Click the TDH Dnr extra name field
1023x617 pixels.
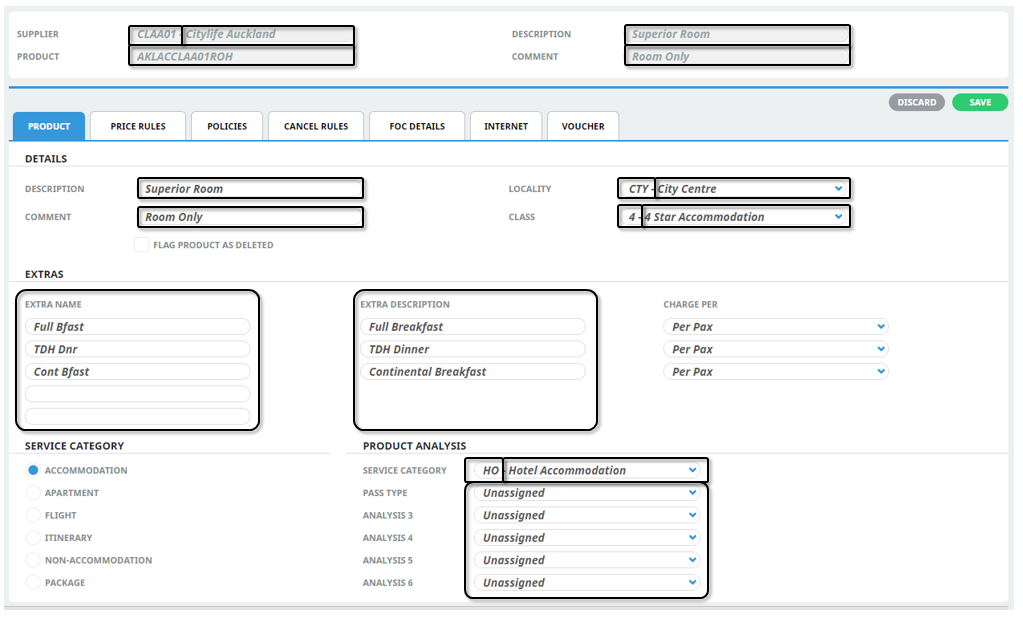[138, 350]
